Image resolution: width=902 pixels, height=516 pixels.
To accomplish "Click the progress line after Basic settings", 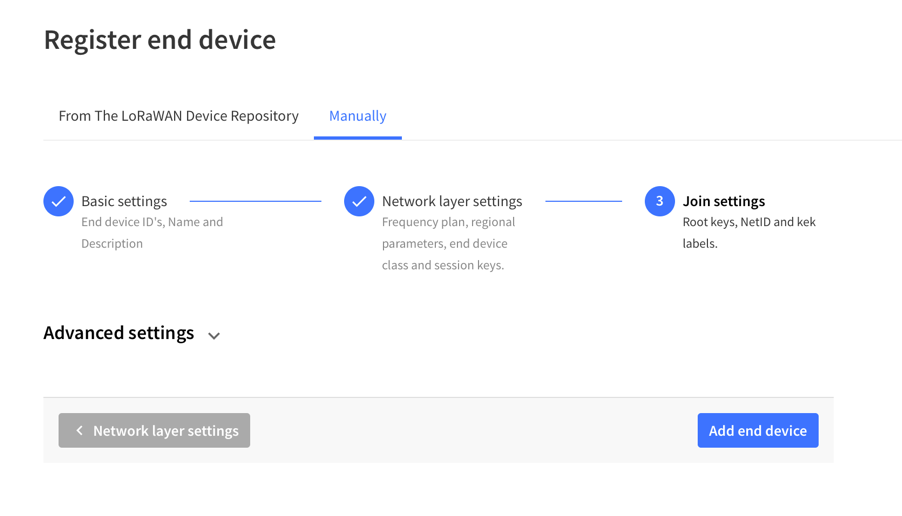I will [x=255, y=201].
